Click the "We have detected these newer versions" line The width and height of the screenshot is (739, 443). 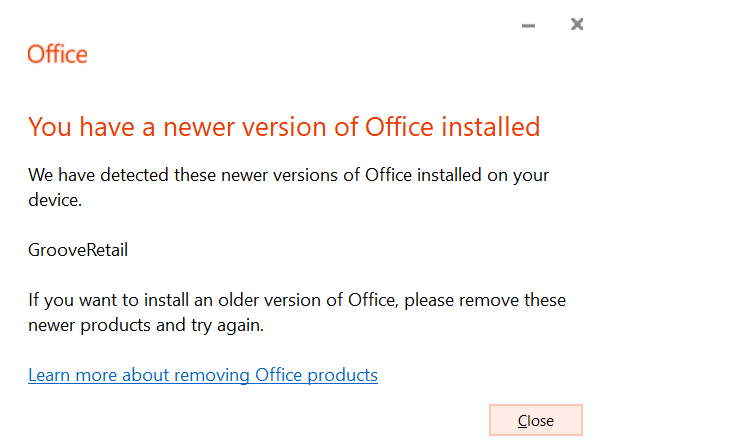pyautogui.click(x=289, y=175)
